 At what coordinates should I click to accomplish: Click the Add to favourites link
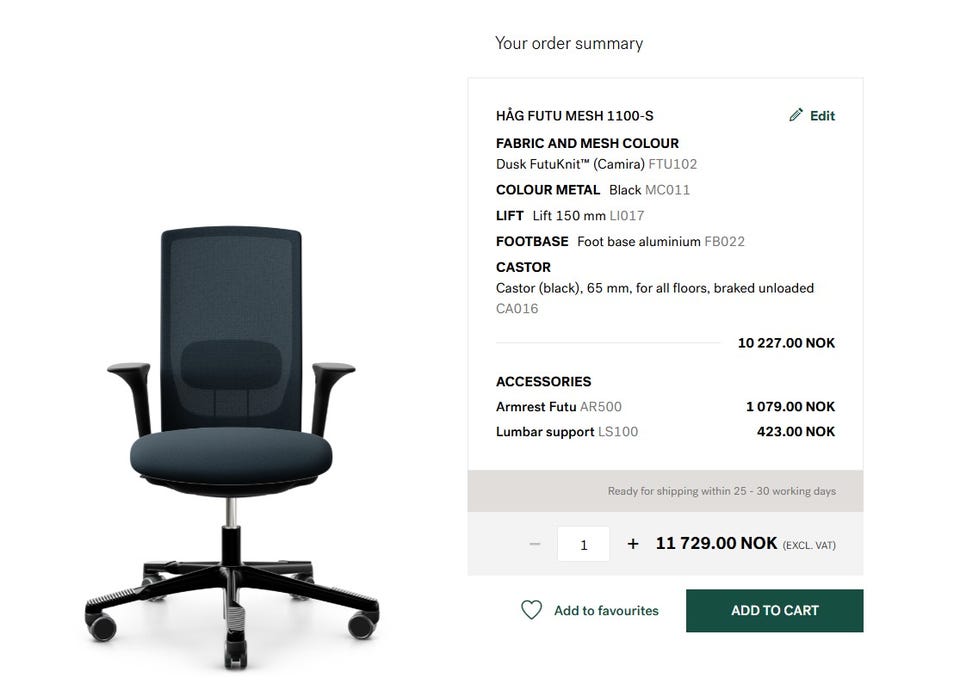[606, 610]
